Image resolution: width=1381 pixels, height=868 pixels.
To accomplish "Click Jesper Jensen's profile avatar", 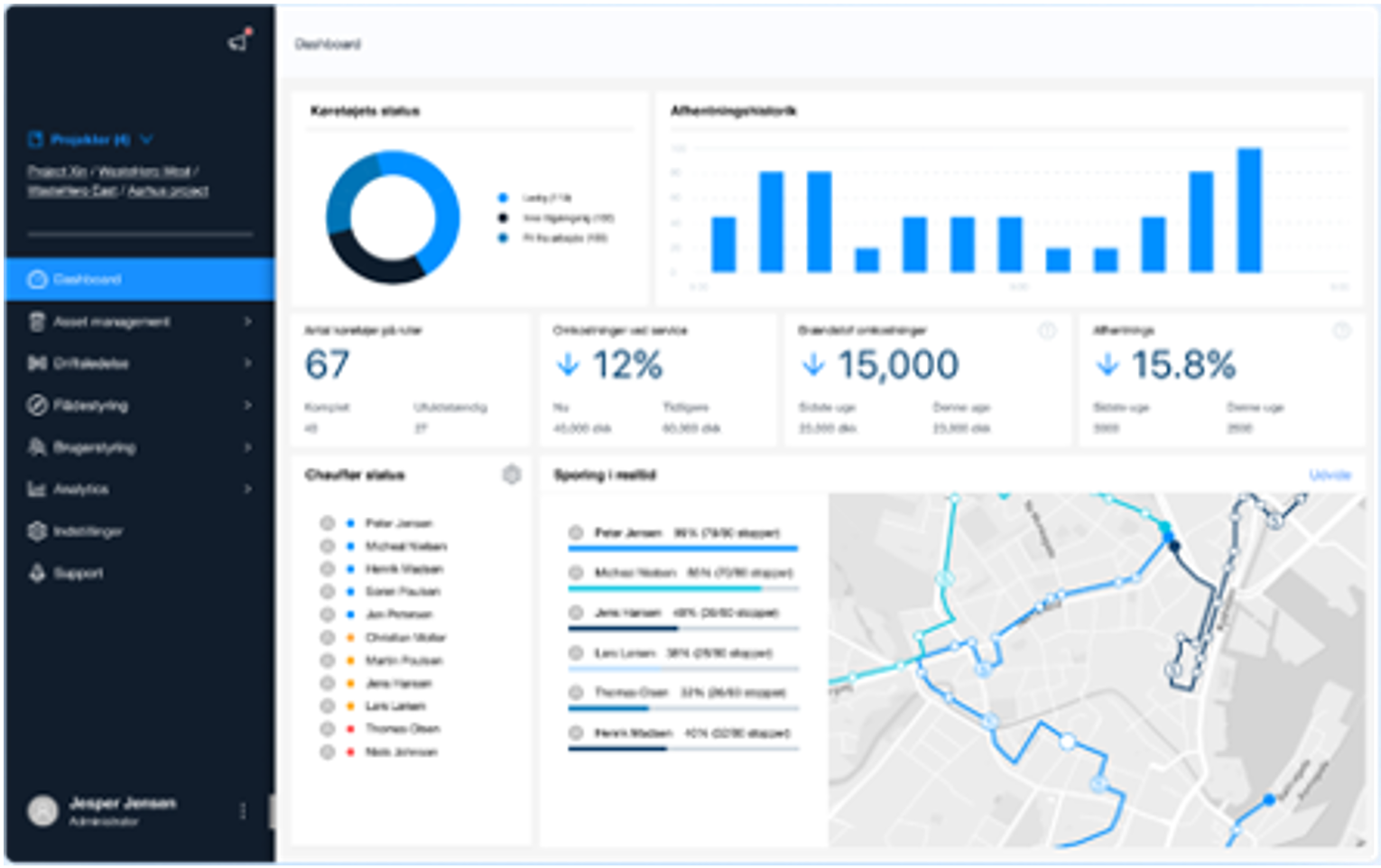I will click(43, 811).
